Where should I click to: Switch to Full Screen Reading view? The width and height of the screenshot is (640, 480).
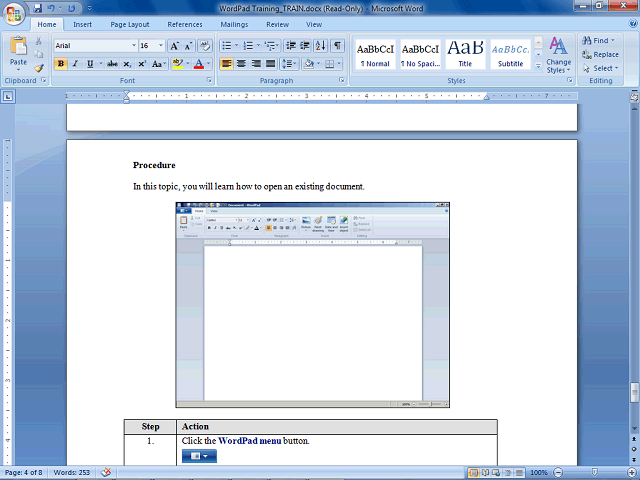coord(485,473)
